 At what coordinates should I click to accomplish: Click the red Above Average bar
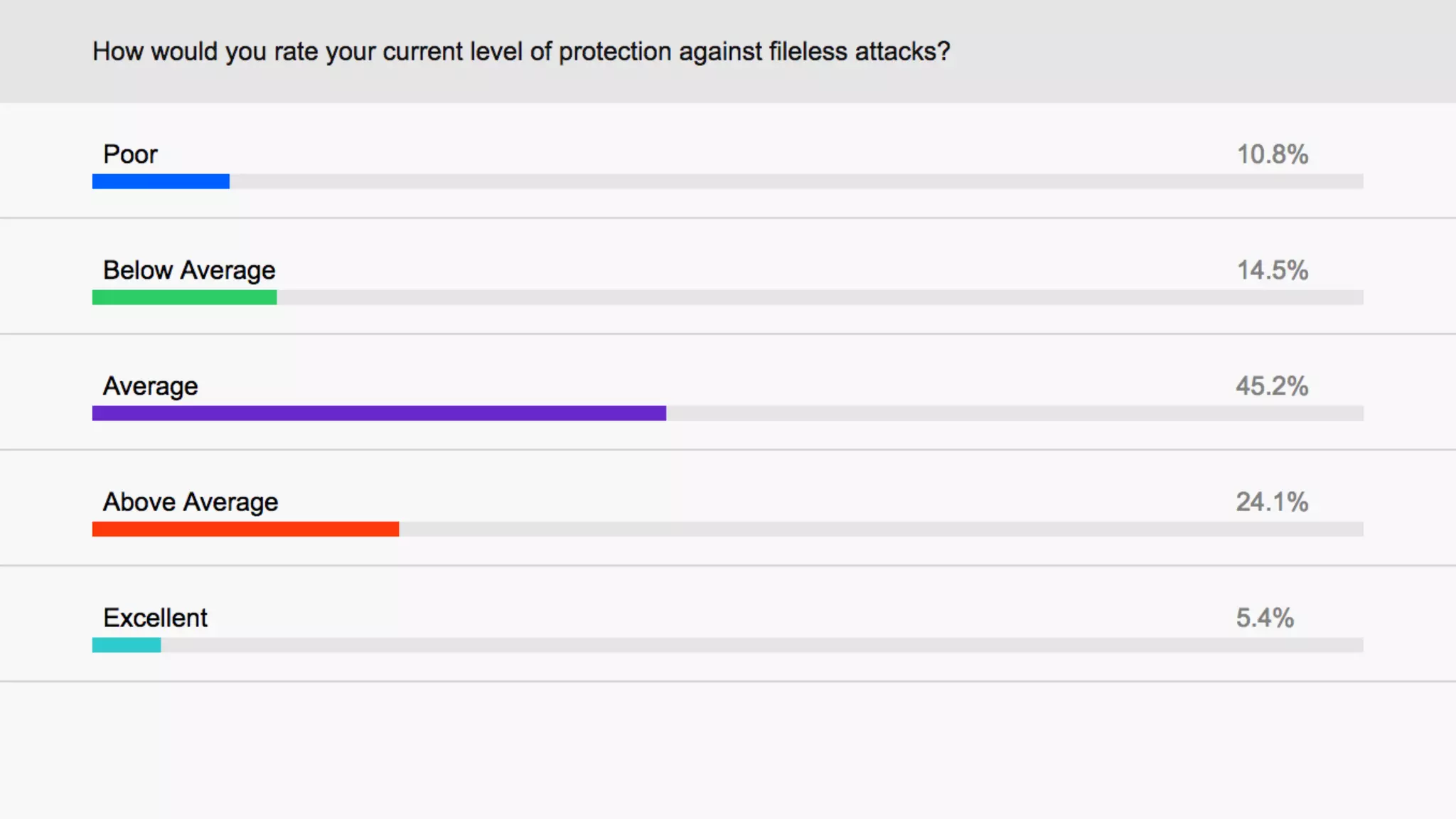(245, 529)
